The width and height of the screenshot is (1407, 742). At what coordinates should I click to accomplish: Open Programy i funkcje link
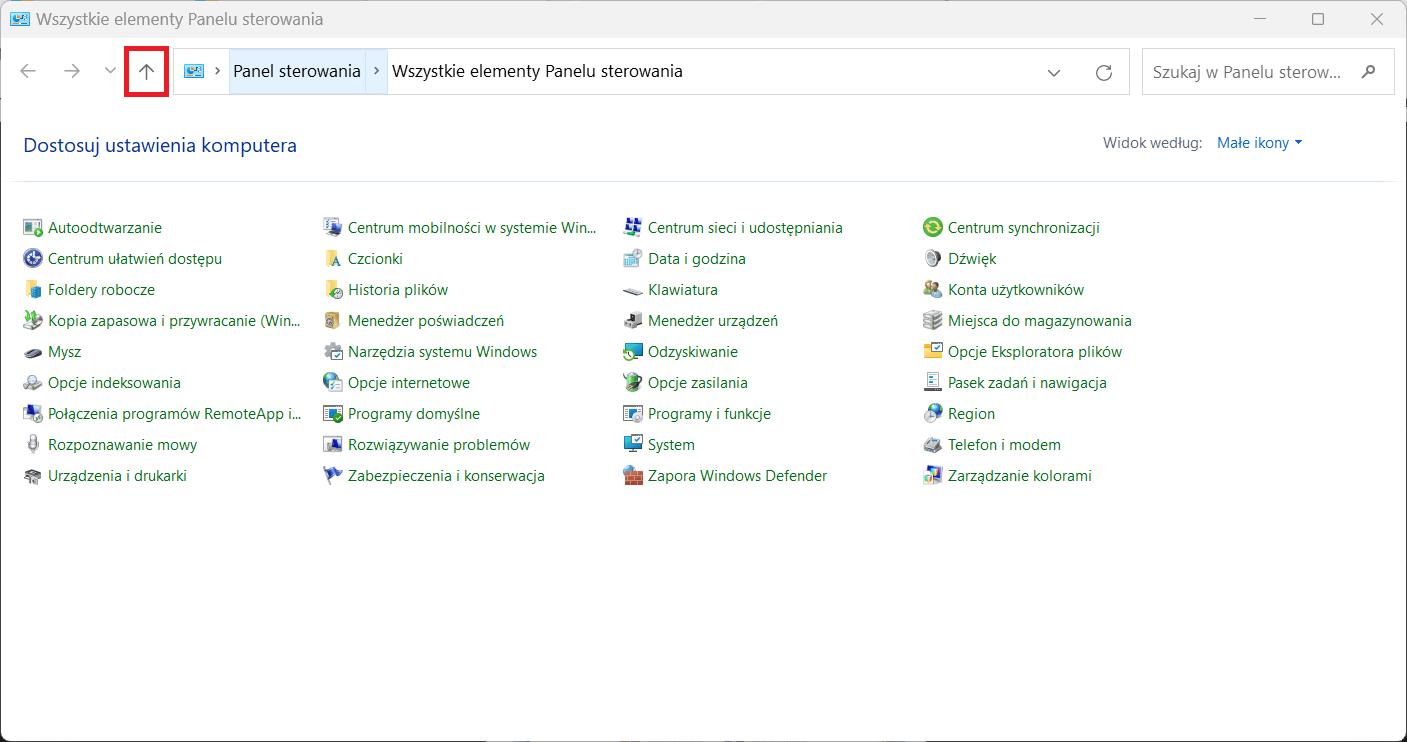[x=709, y=414]
